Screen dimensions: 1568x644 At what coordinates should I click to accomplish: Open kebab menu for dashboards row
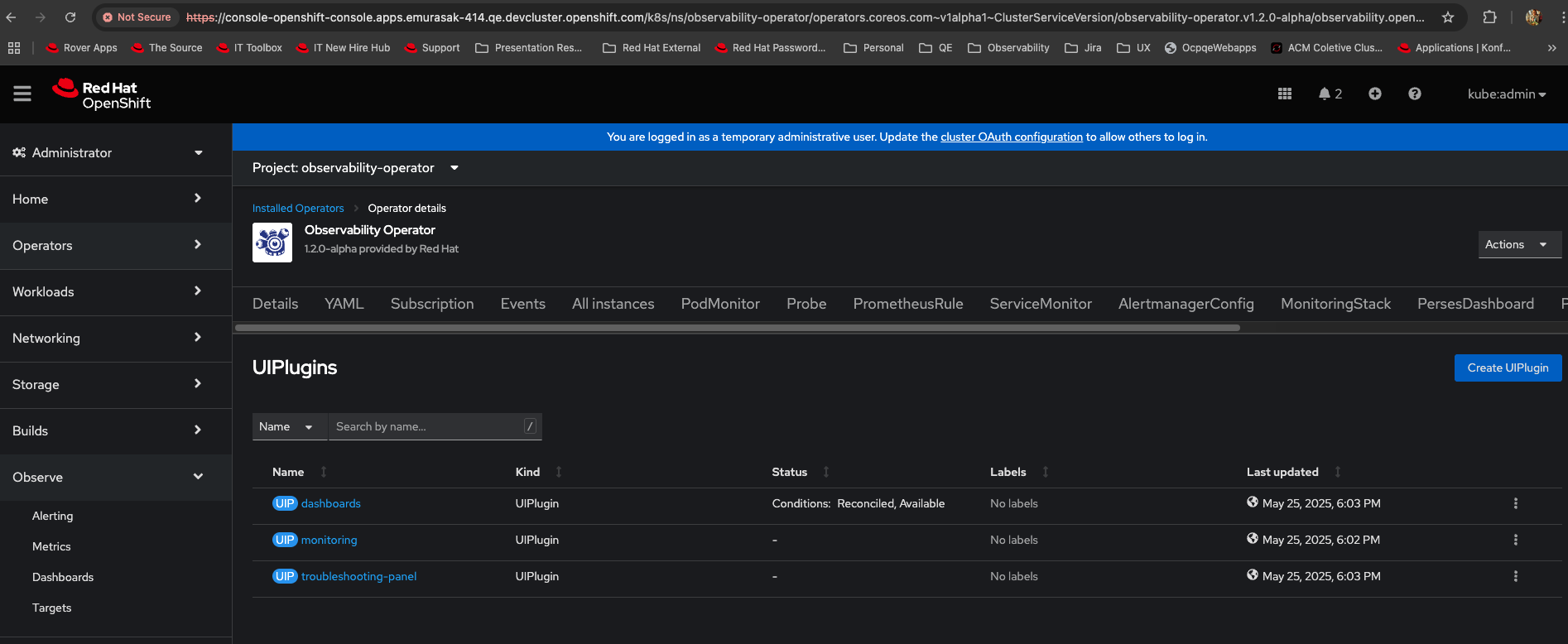click(x=1515, y=503)
